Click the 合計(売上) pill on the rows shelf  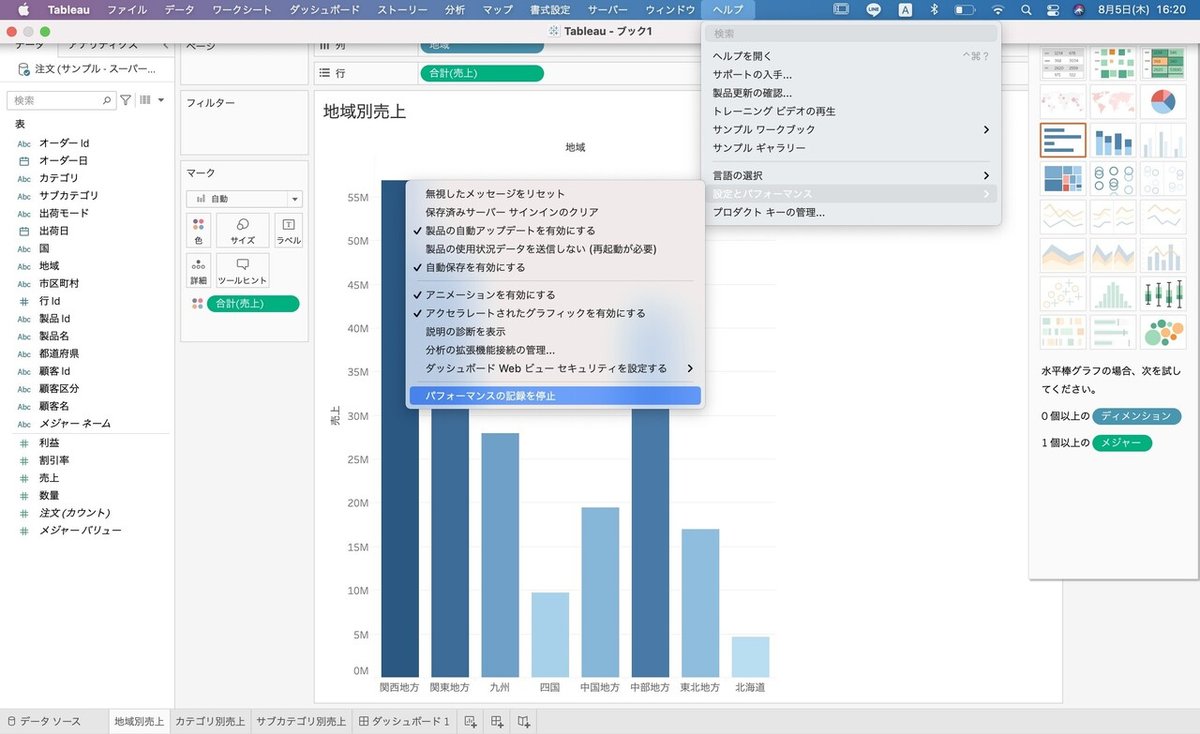click(x=482, y=73)
